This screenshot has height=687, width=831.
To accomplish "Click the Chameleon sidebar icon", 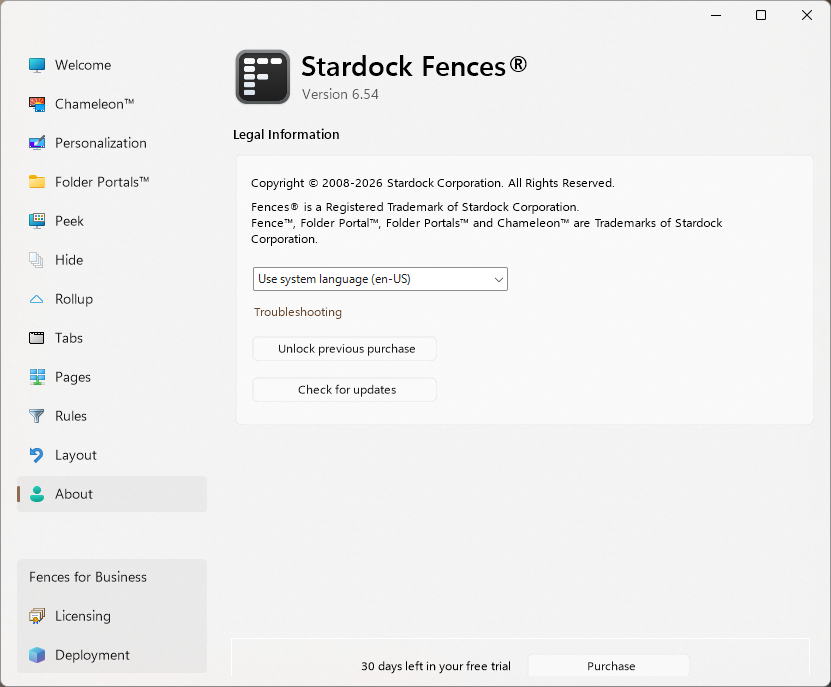I will point(37,104).
